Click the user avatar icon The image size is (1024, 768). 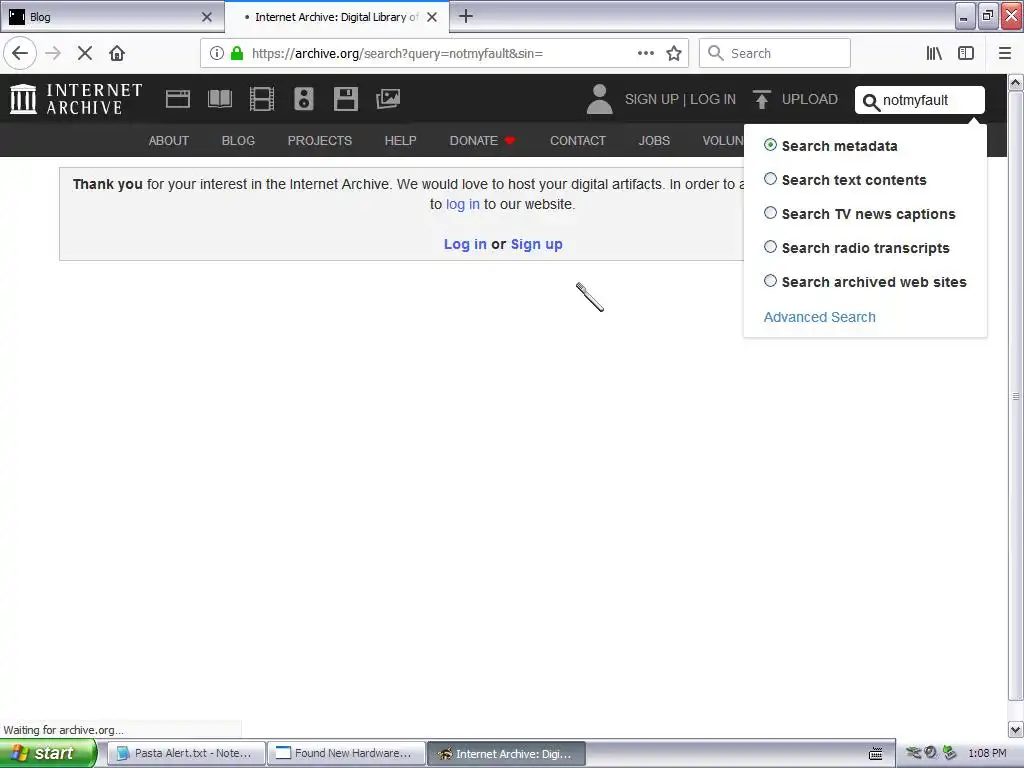tap(600, 99)
